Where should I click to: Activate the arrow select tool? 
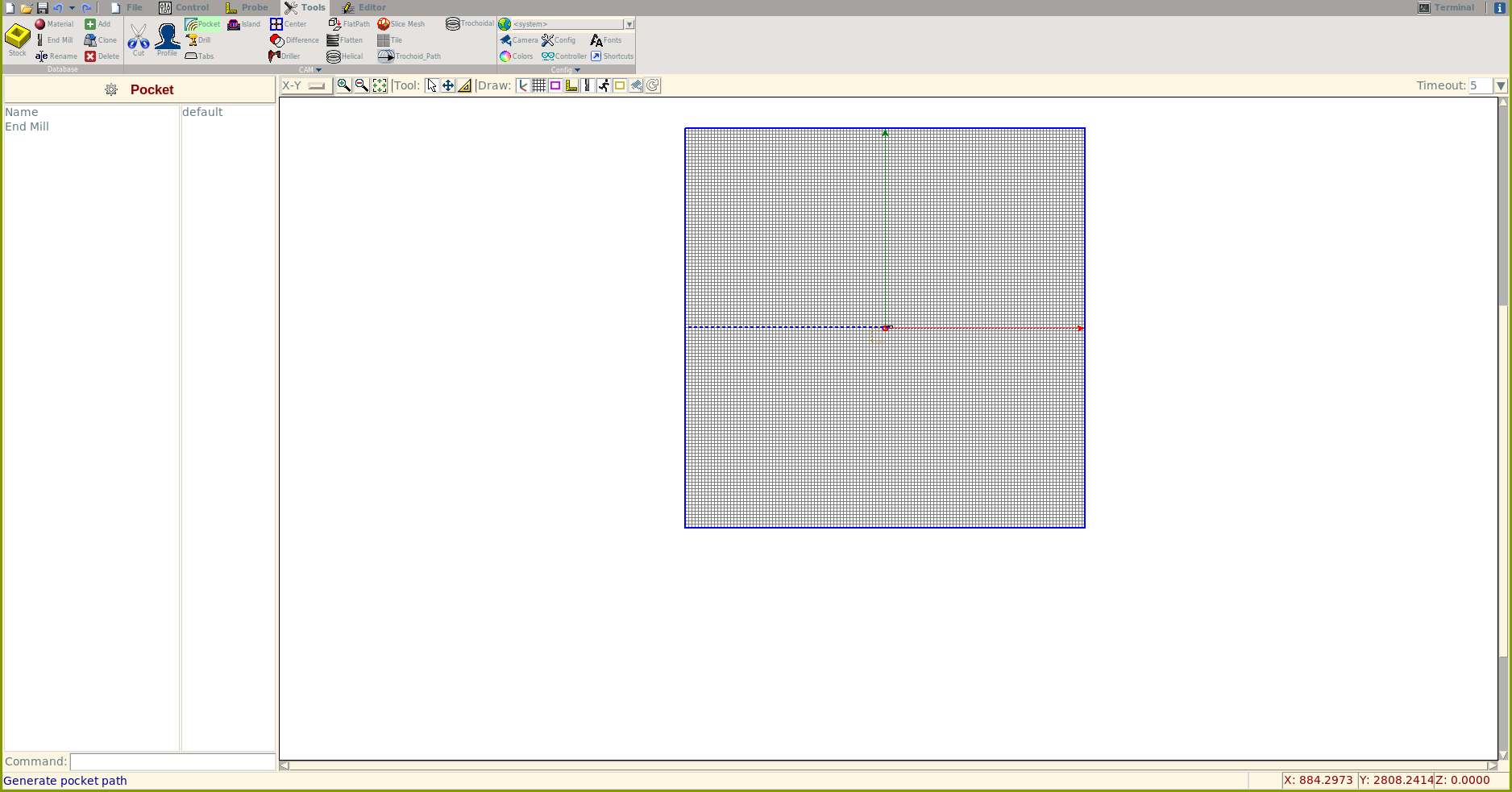coord(432,85)
